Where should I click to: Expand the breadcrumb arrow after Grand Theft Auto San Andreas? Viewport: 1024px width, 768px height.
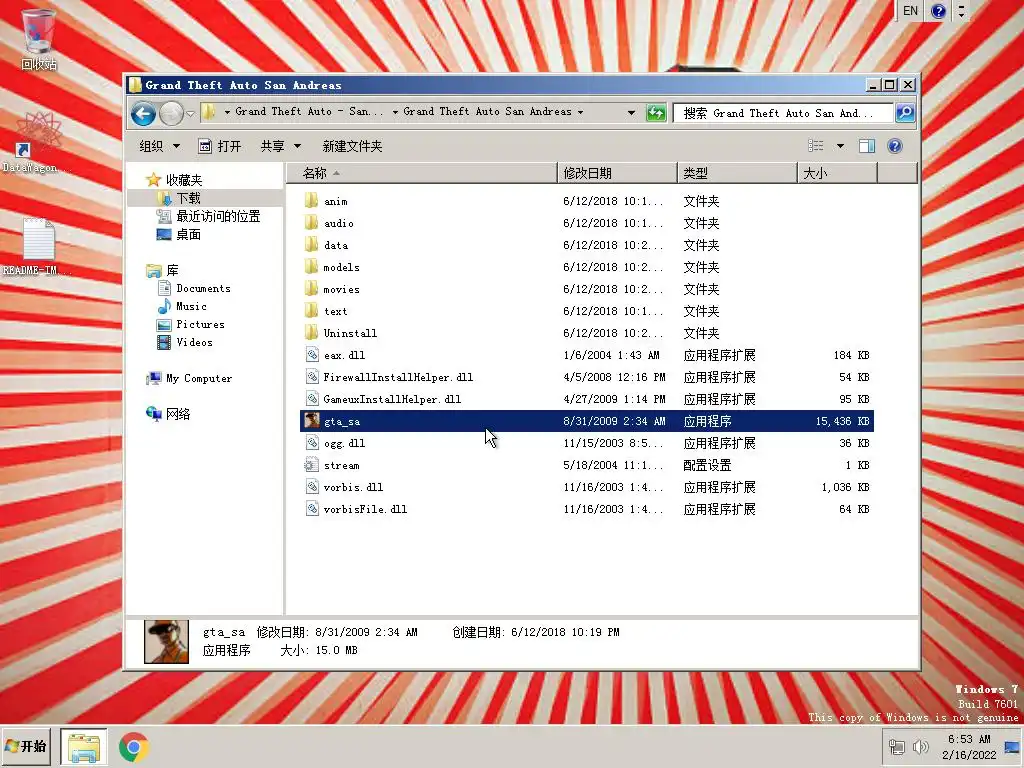(580, 112)
